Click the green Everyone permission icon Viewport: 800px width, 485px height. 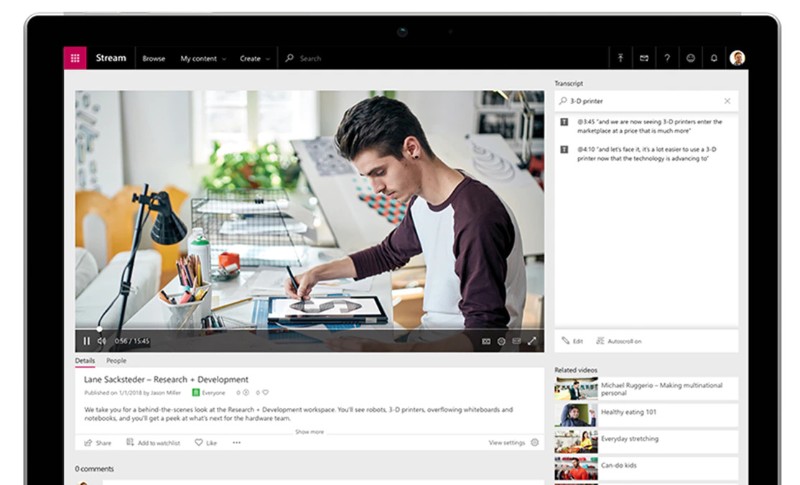(195, 393)
